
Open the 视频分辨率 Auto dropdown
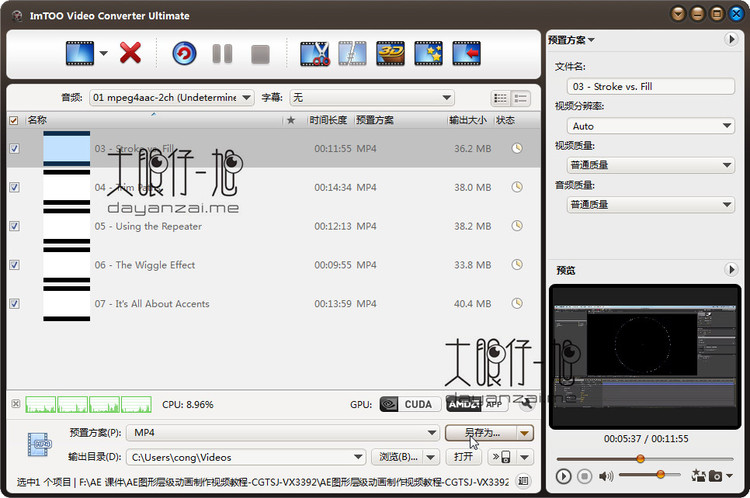pyautogui.click(x=651, y=126)
